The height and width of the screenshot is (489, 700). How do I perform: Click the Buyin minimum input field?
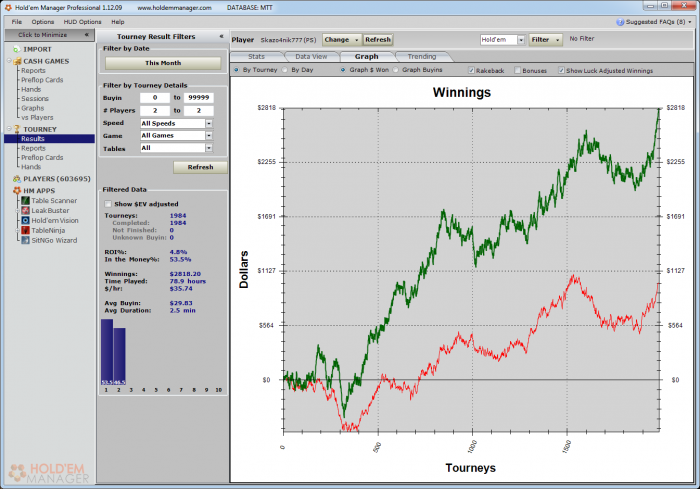point(155,98)
